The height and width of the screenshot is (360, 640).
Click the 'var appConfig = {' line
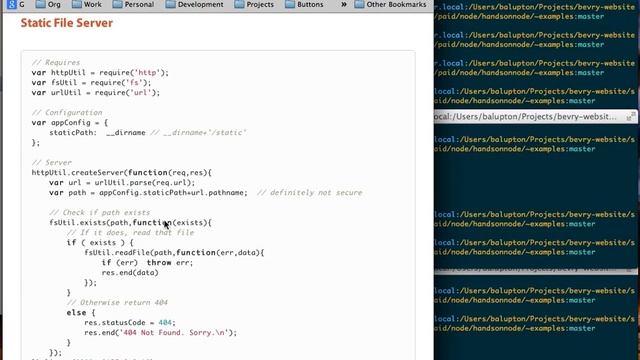pyautogui.click(x=70, y=122)
